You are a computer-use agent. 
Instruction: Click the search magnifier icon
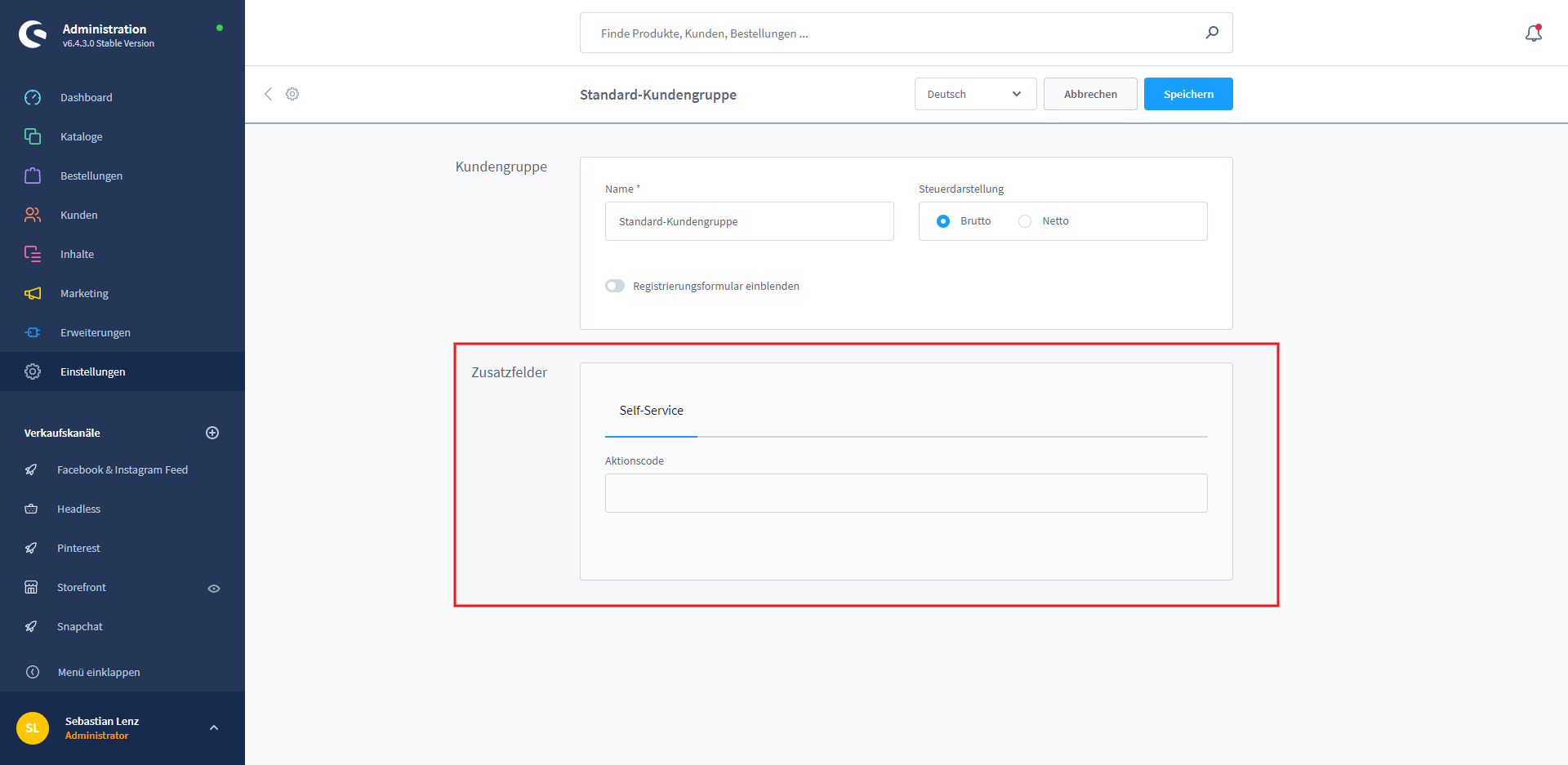[x=1212, y=33]
